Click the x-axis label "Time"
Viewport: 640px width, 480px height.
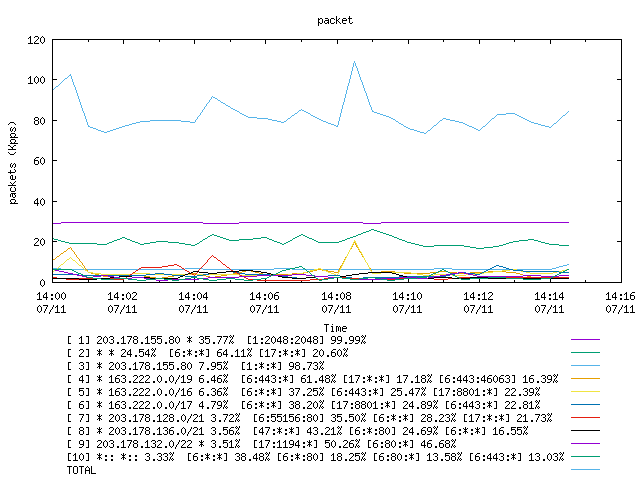335,328
